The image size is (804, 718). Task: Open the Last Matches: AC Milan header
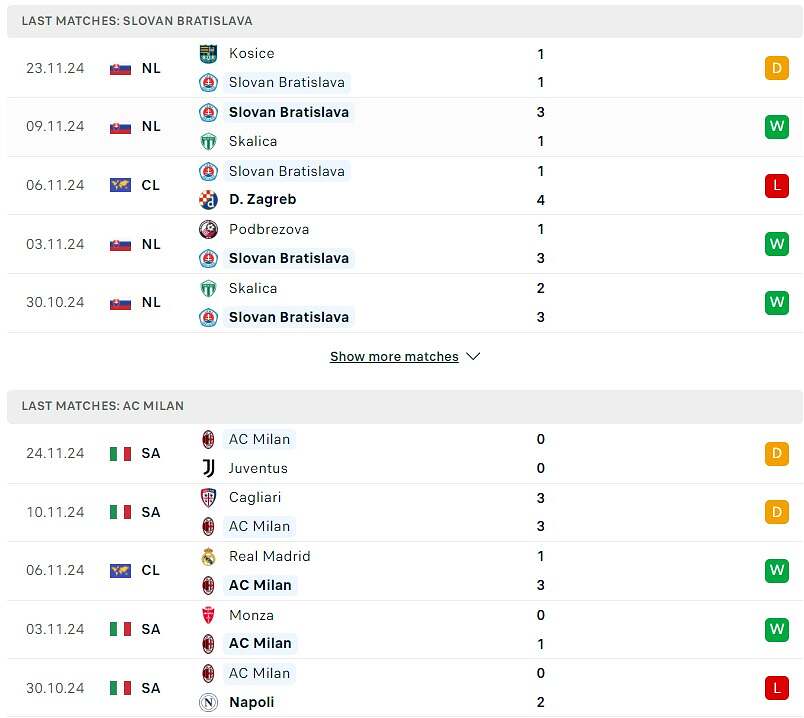click(x=405, y=406)
